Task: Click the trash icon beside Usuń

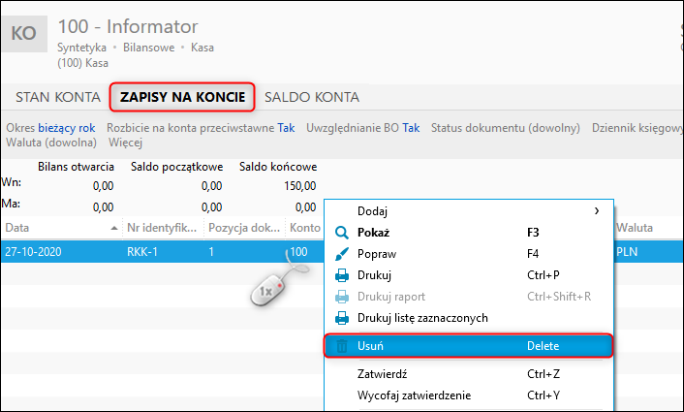Action: 342,346
